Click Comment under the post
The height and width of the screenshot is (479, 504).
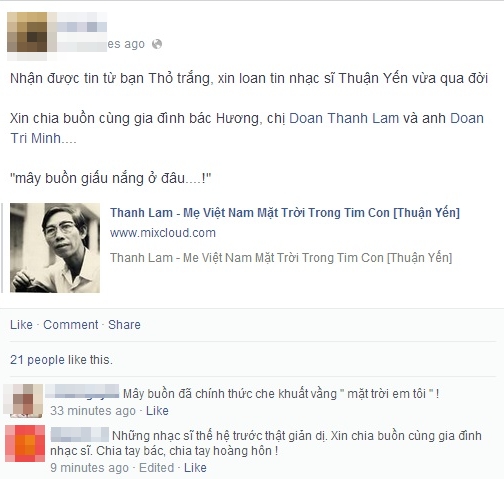pyautogui.click(x=71, y=325)
